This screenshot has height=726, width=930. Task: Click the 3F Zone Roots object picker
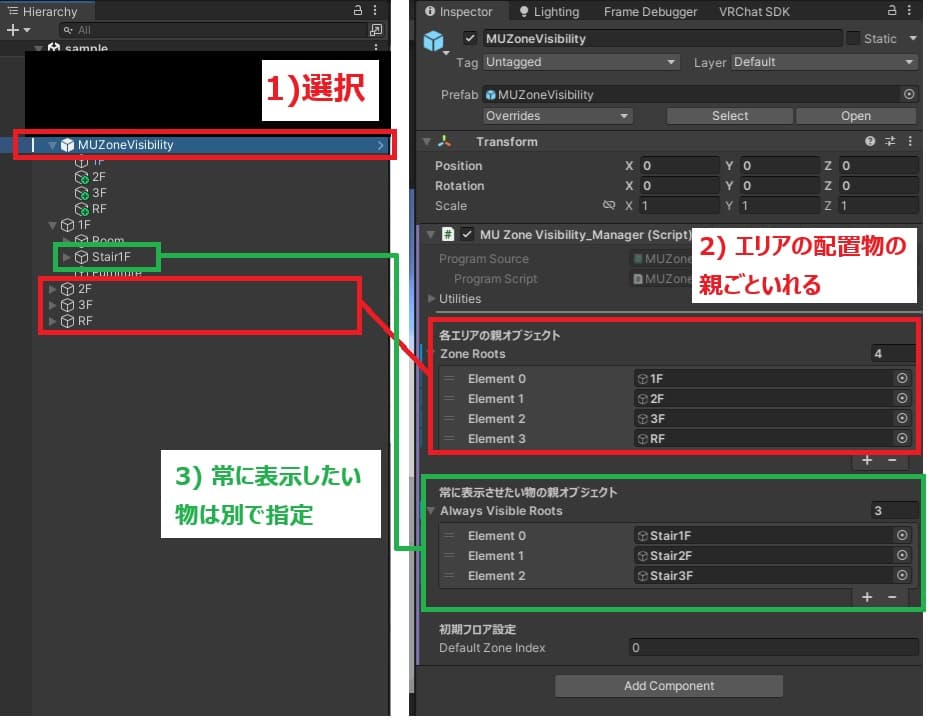point(902,419)
